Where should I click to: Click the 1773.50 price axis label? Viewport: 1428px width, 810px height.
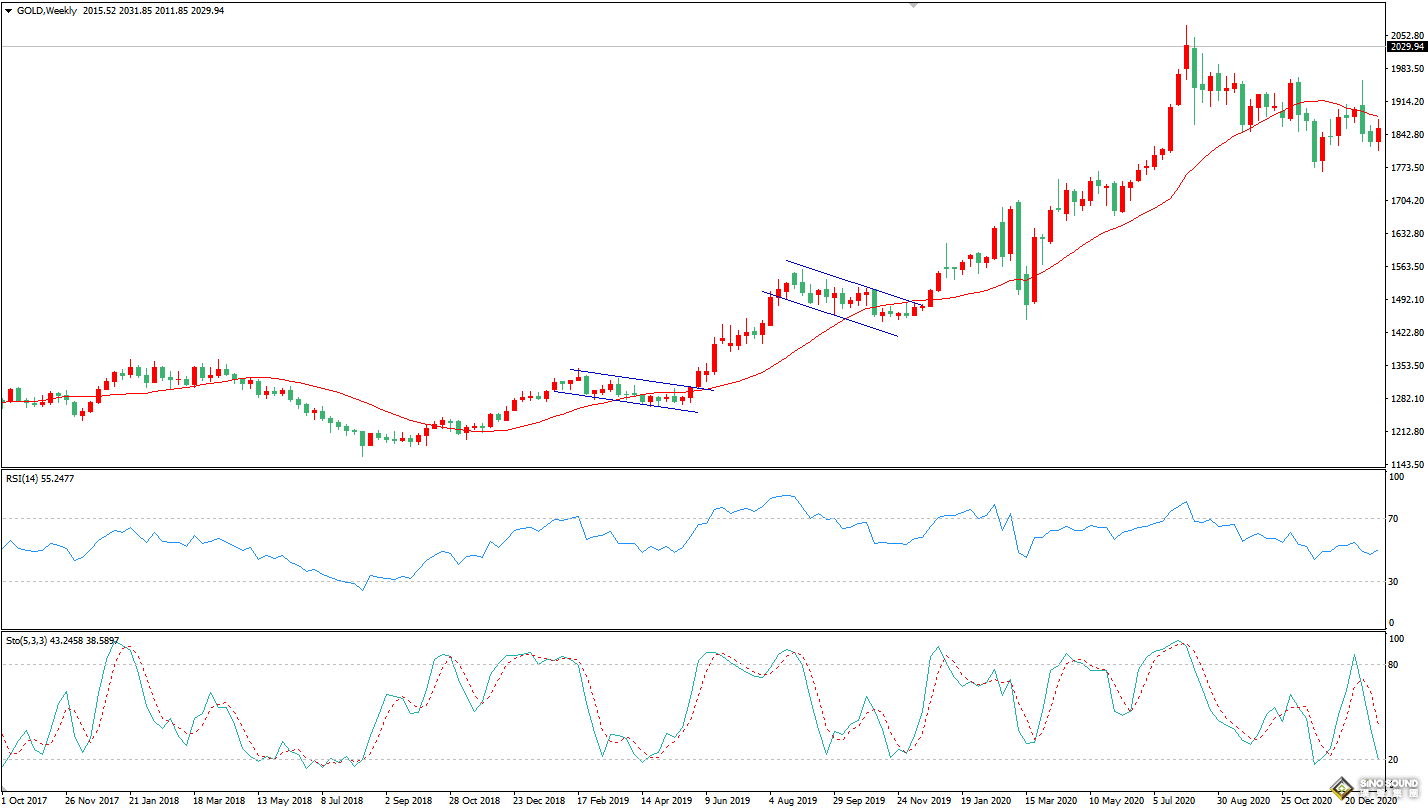click(x=1406, y=168)
